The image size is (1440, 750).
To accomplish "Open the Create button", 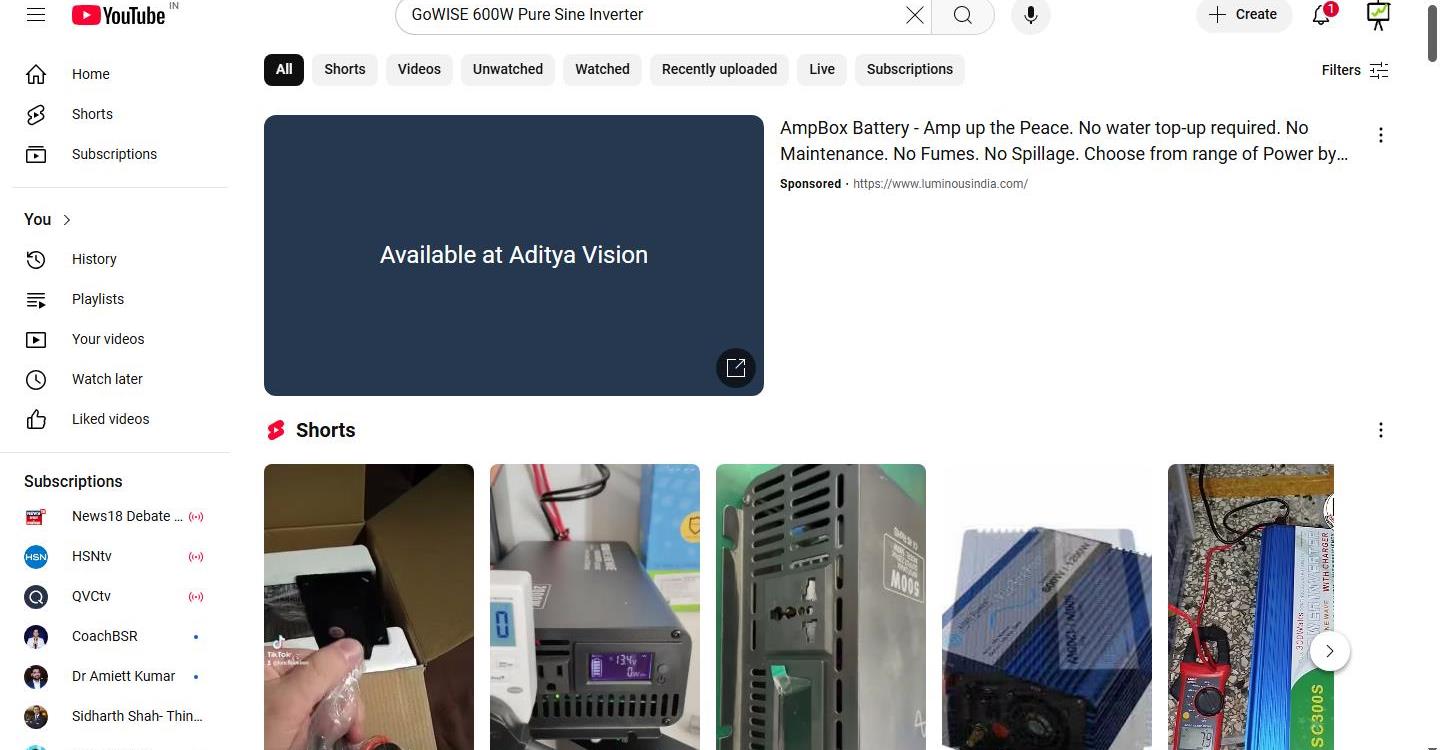I will click(1244, 15).
